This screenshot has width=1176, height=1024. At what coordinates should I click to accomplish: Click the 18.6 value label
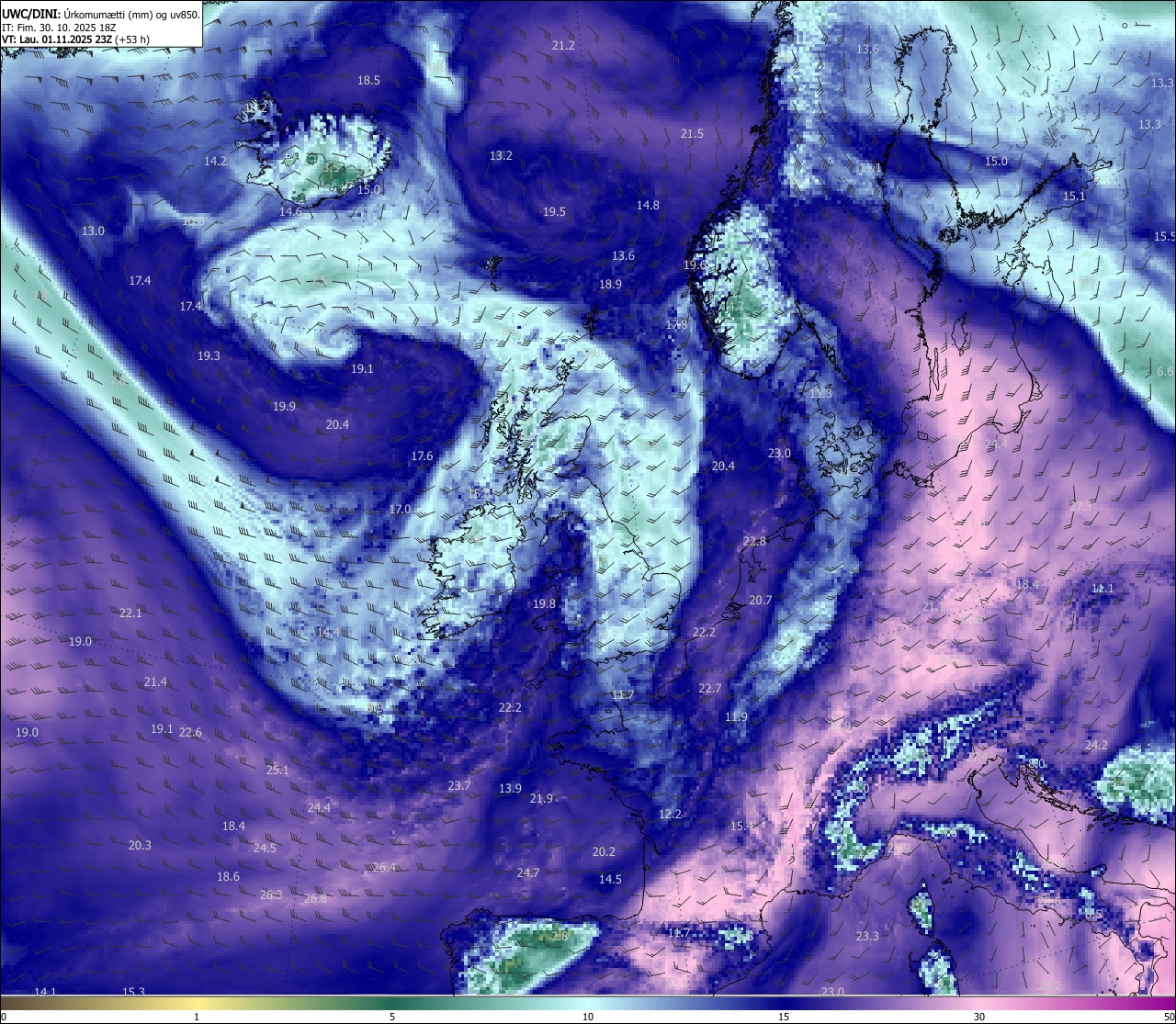point(228,877)
